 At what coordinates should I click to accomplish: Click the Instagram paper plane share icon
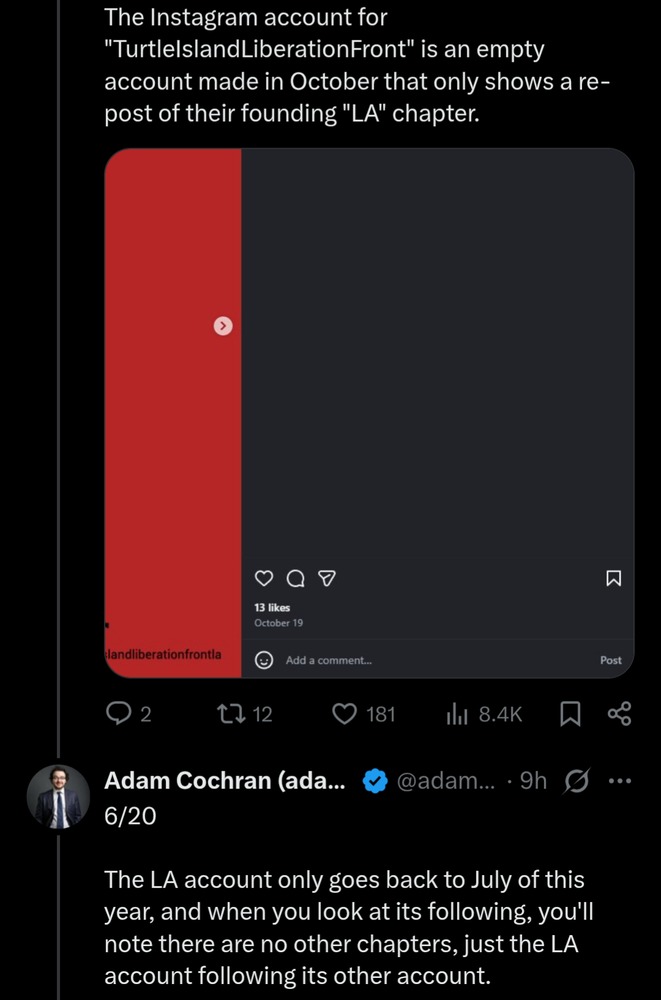point(325,578)
